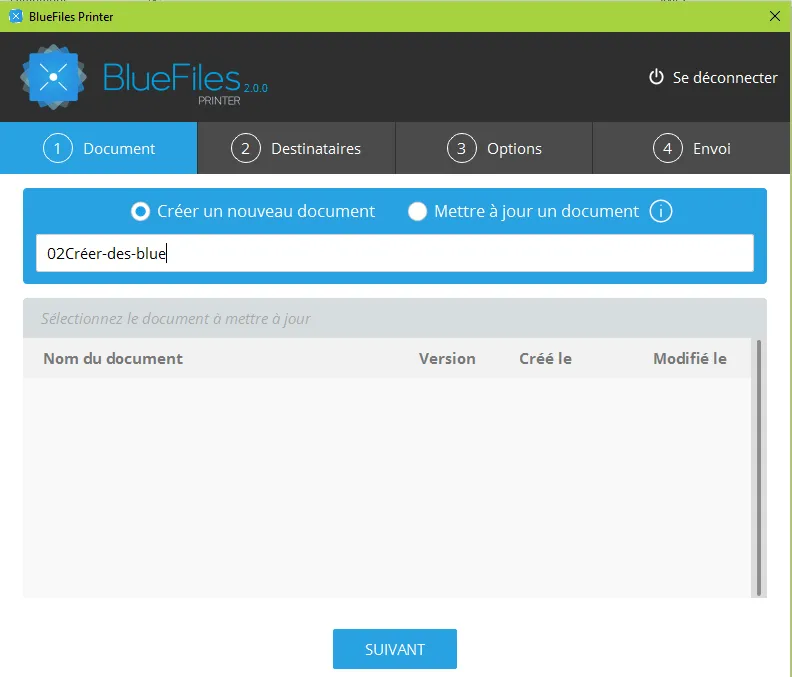Sort by Nom du document column header

tap(113, 359)
